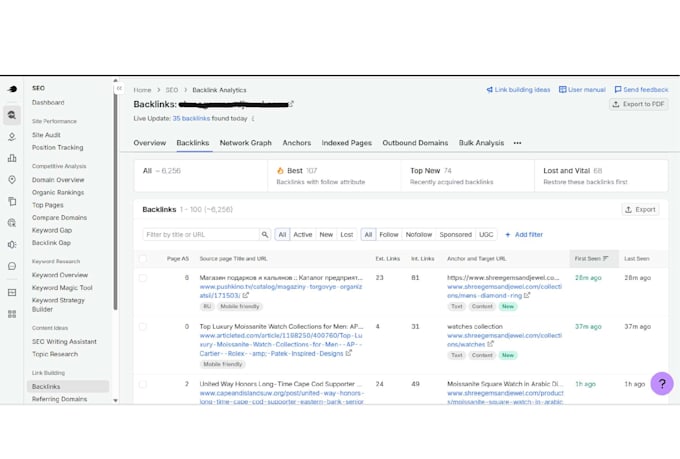Select the UGC link-type filter
Viewport: 680px width, 459px height.
pyautogui.click(x=486, y=234)
